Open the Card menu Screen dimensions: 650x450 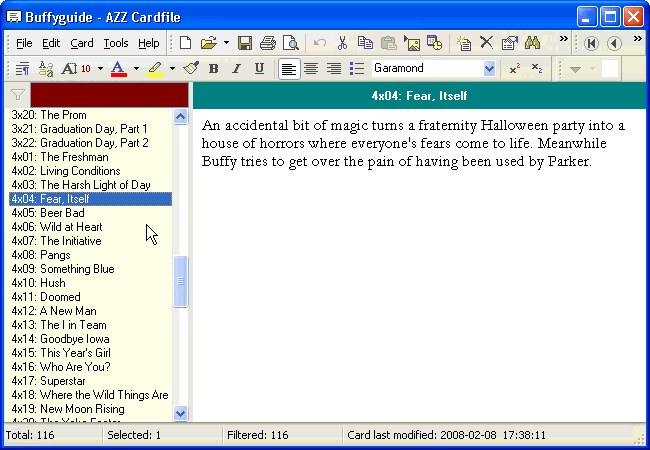(x=82, y=43)
